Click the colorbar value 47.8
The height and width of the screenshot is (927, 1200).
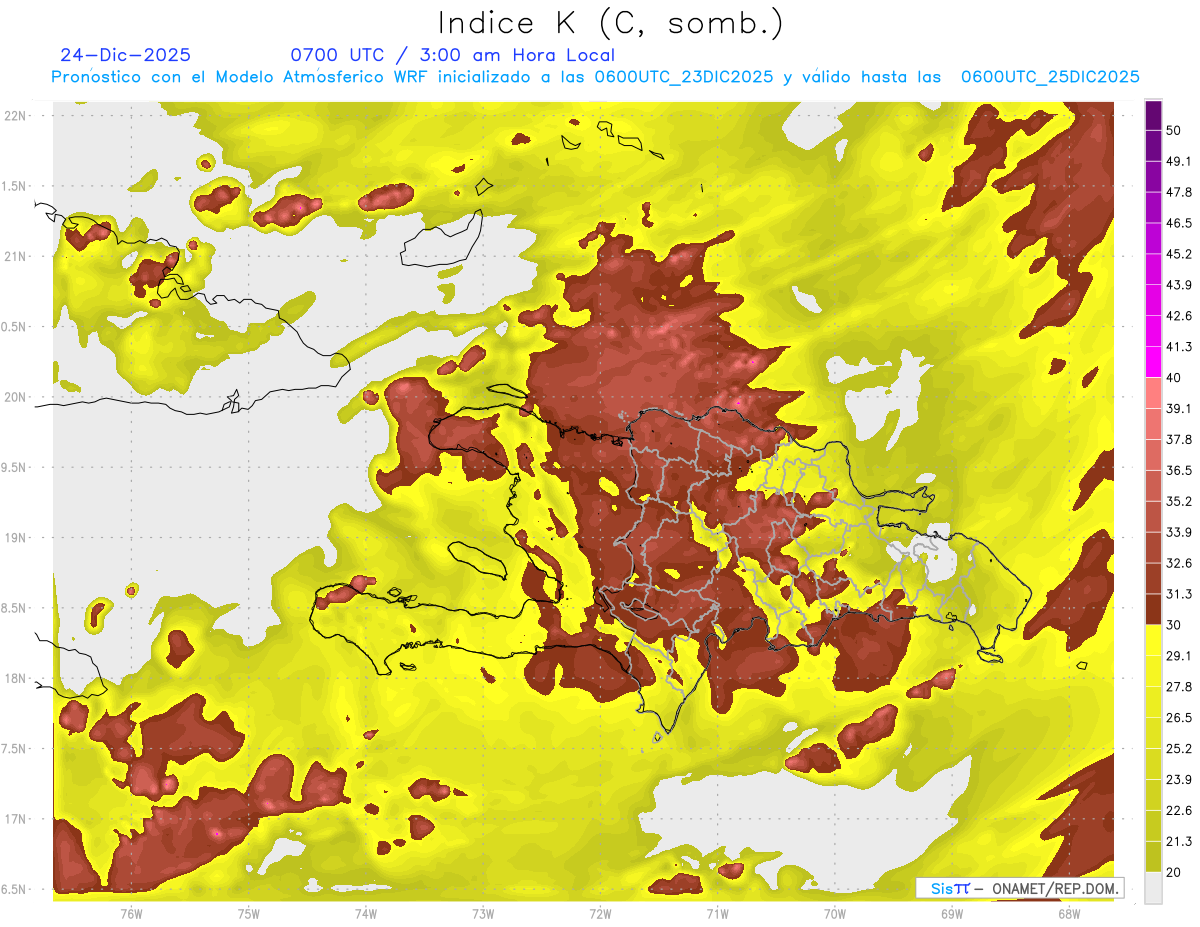point(1178,192)
